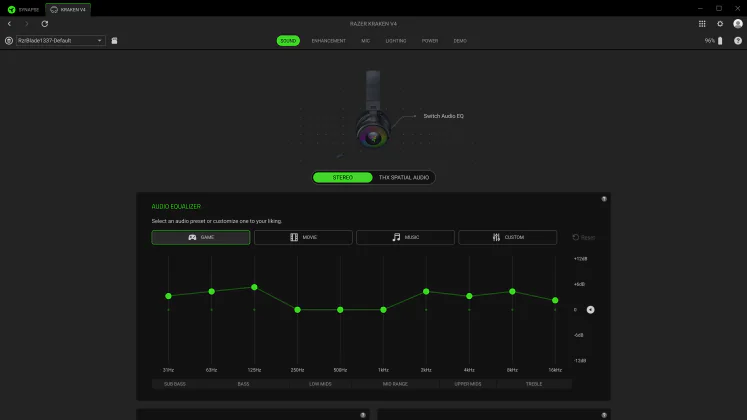747x420 pixels.
Task: Open Synapse settings gear
Action: (x=720, y=23)
